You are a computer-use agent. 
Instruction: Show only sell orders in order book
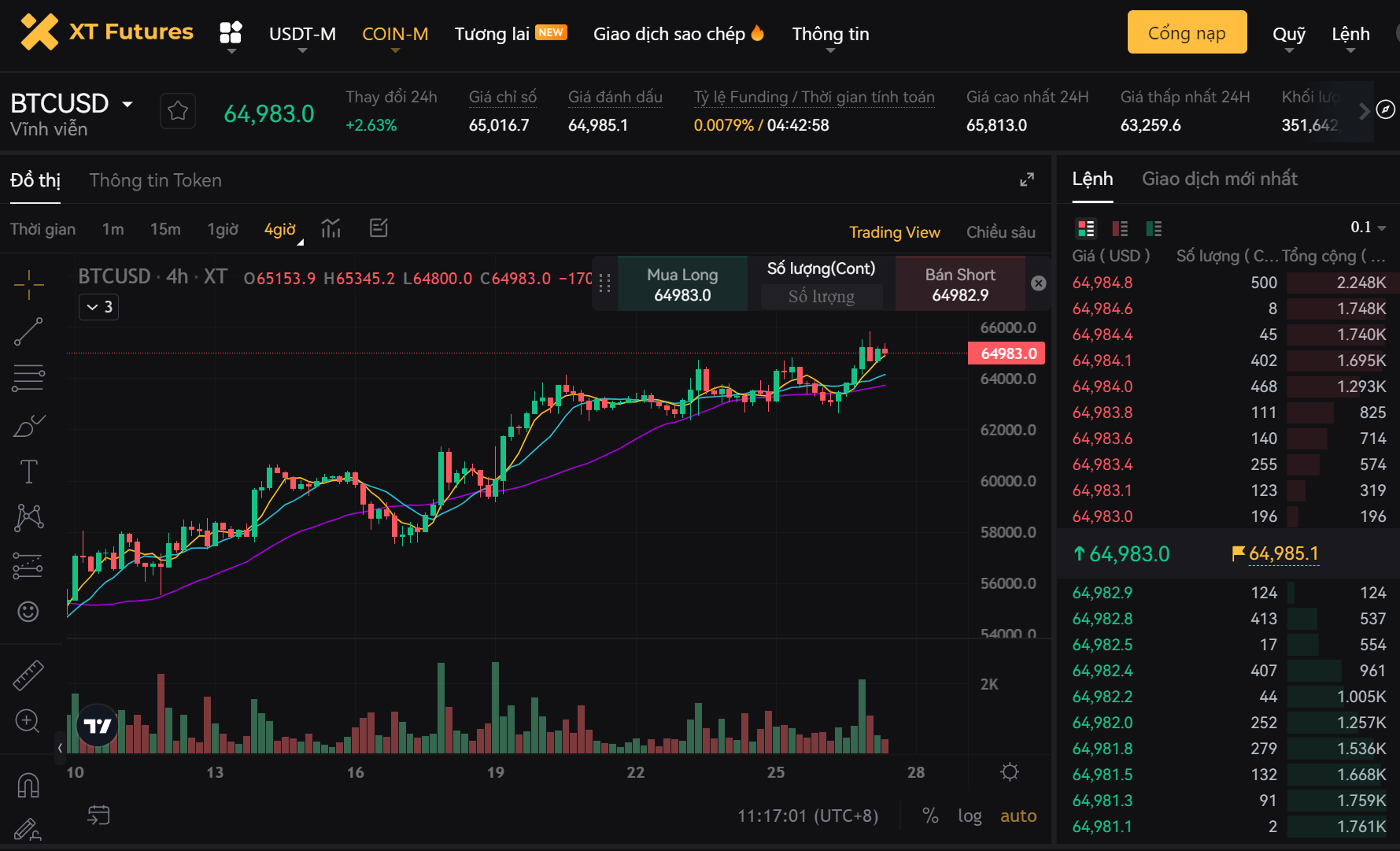(x=1120, y=229)
